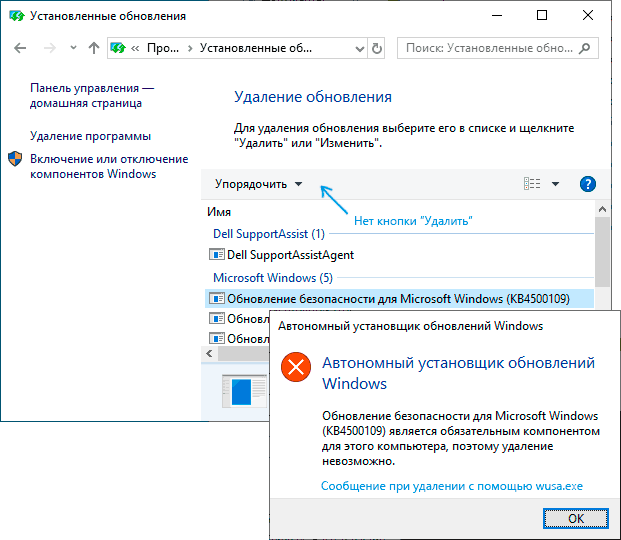
Task: Click the shield icon beside Windows components link
Action: [x=15, y=159]
